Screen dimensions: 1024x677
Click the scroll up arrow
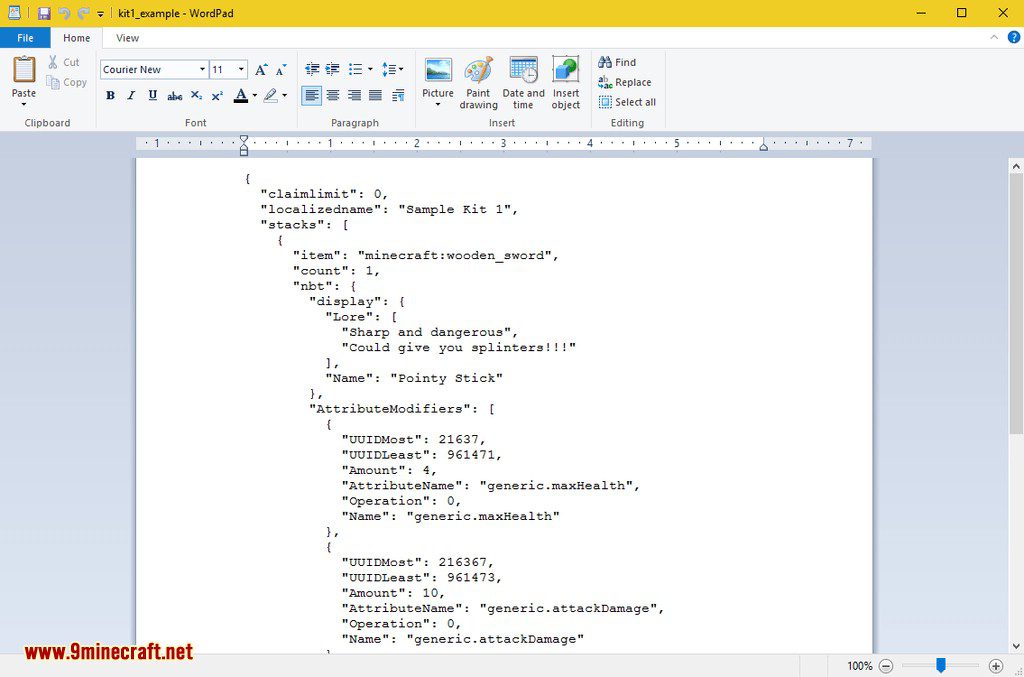(x=1016, y=166)
